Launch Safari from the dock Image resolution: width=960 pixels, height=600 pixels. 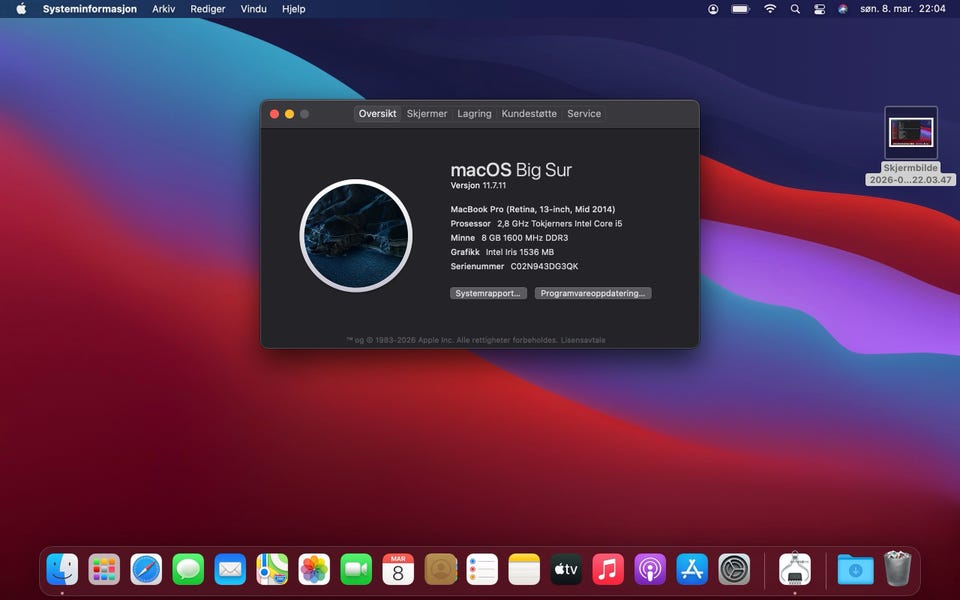(x=146, y=569)
